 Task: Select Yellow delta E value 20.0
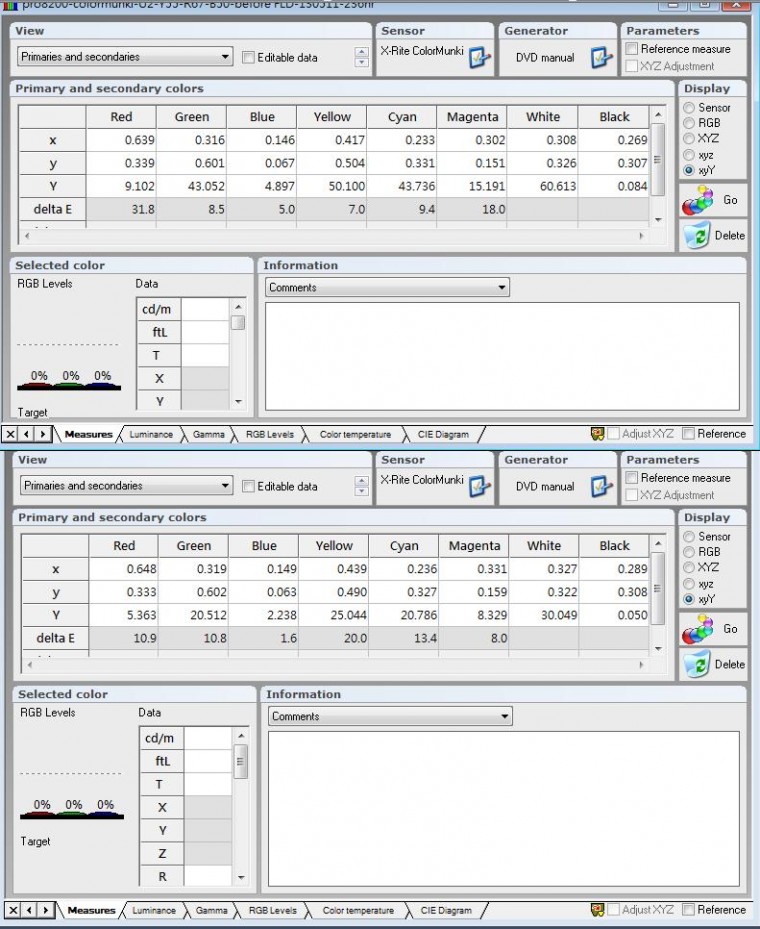(x=333, y=638)
